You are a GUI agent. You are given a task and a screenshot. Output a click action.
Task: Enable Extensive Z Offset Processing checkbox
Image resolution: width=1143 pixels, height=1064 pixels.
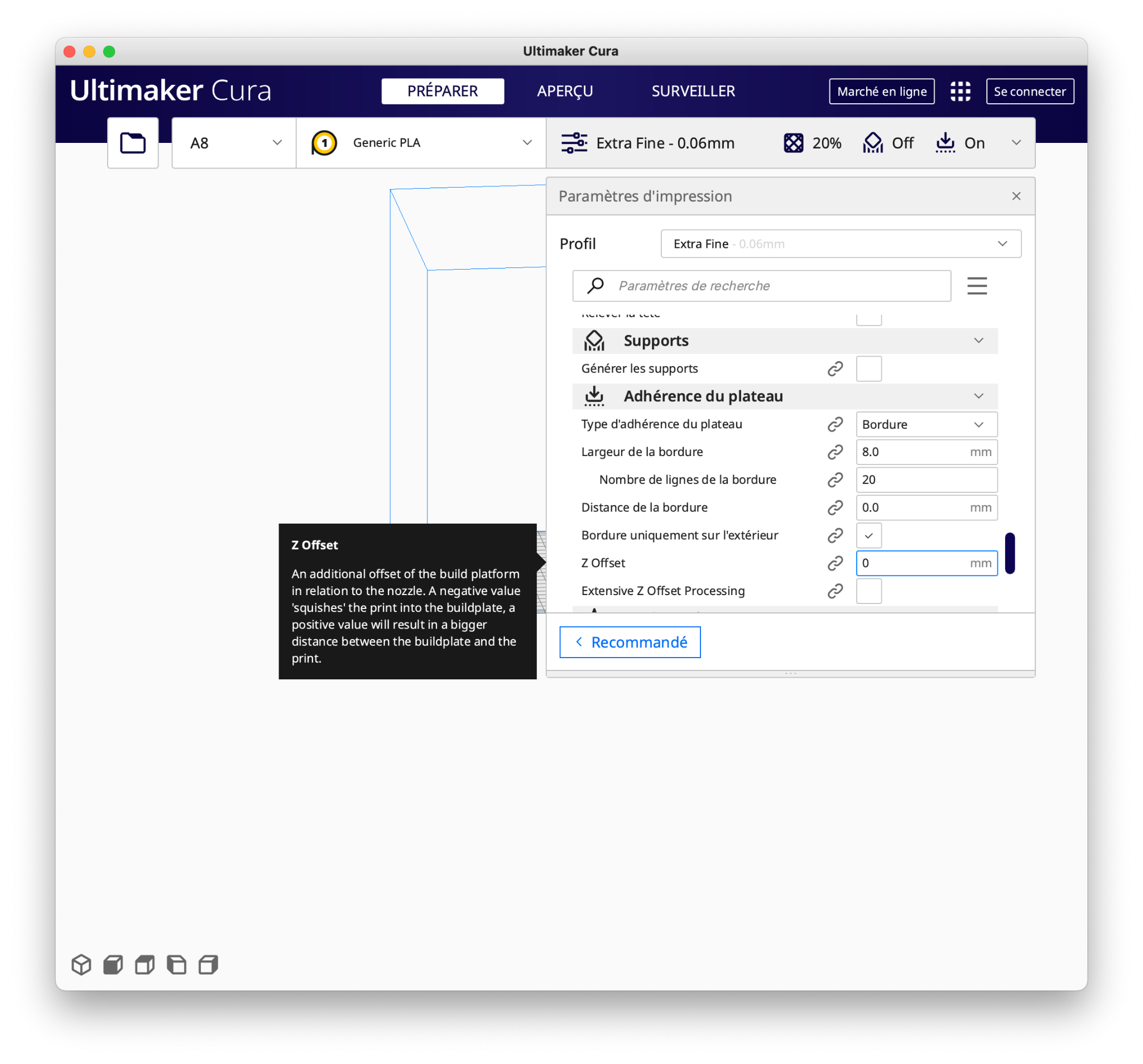coord(868,591)
